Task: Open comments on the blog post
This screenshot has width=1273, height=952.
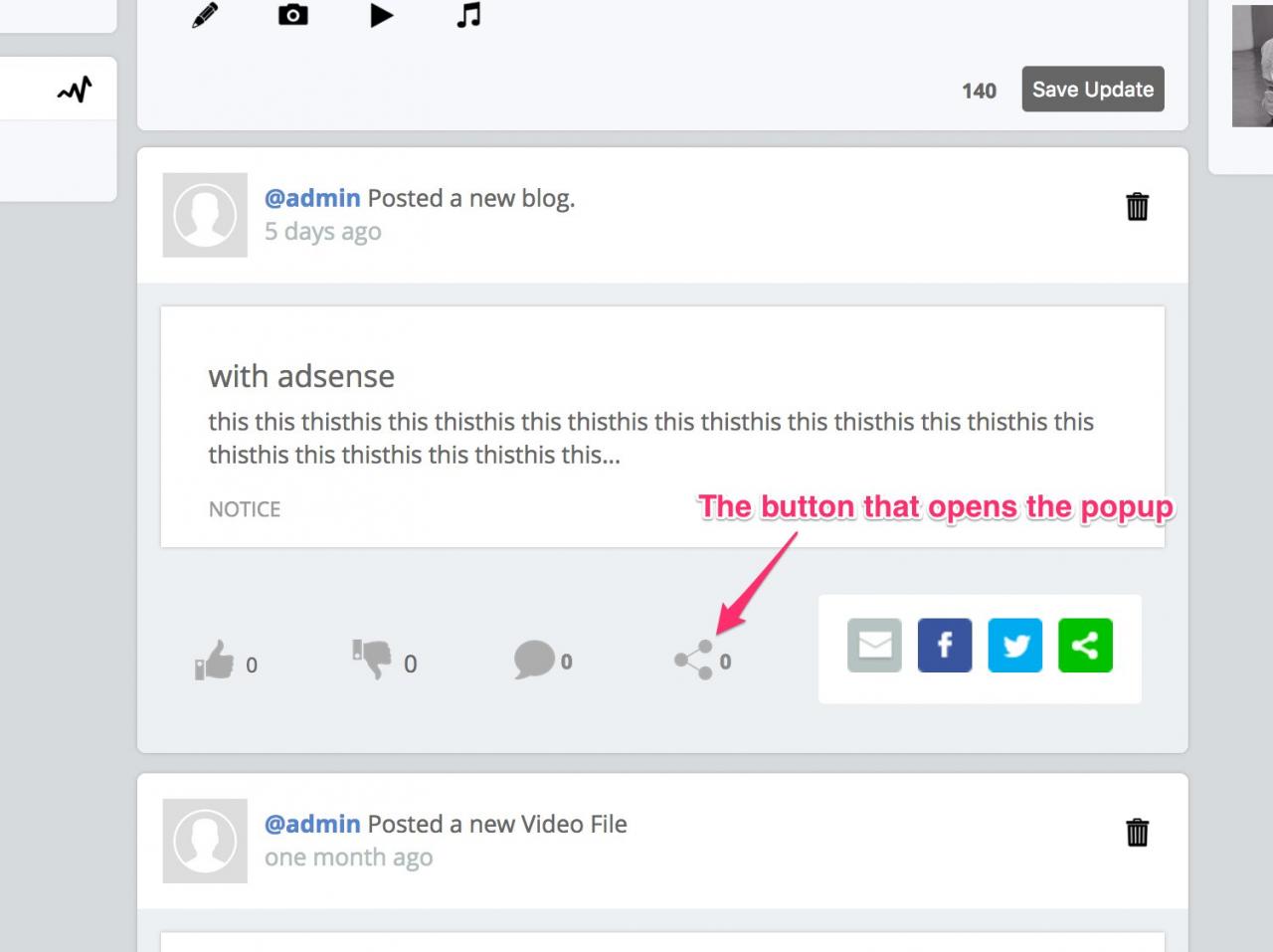Action: [534, 660]
